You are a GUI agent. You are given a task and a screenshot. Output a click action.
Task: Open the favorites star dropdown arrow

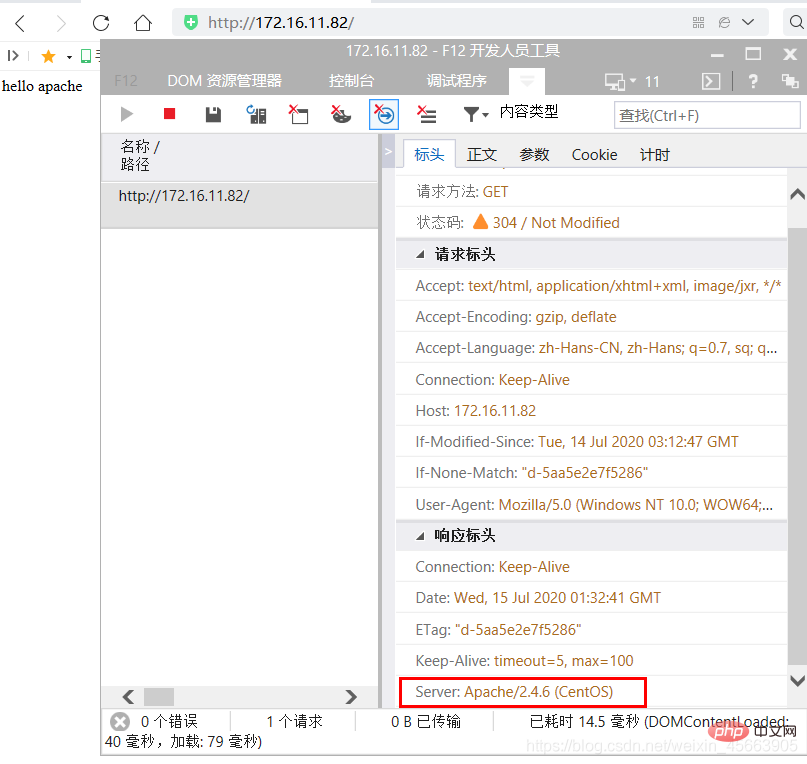(x=69, y=57)
